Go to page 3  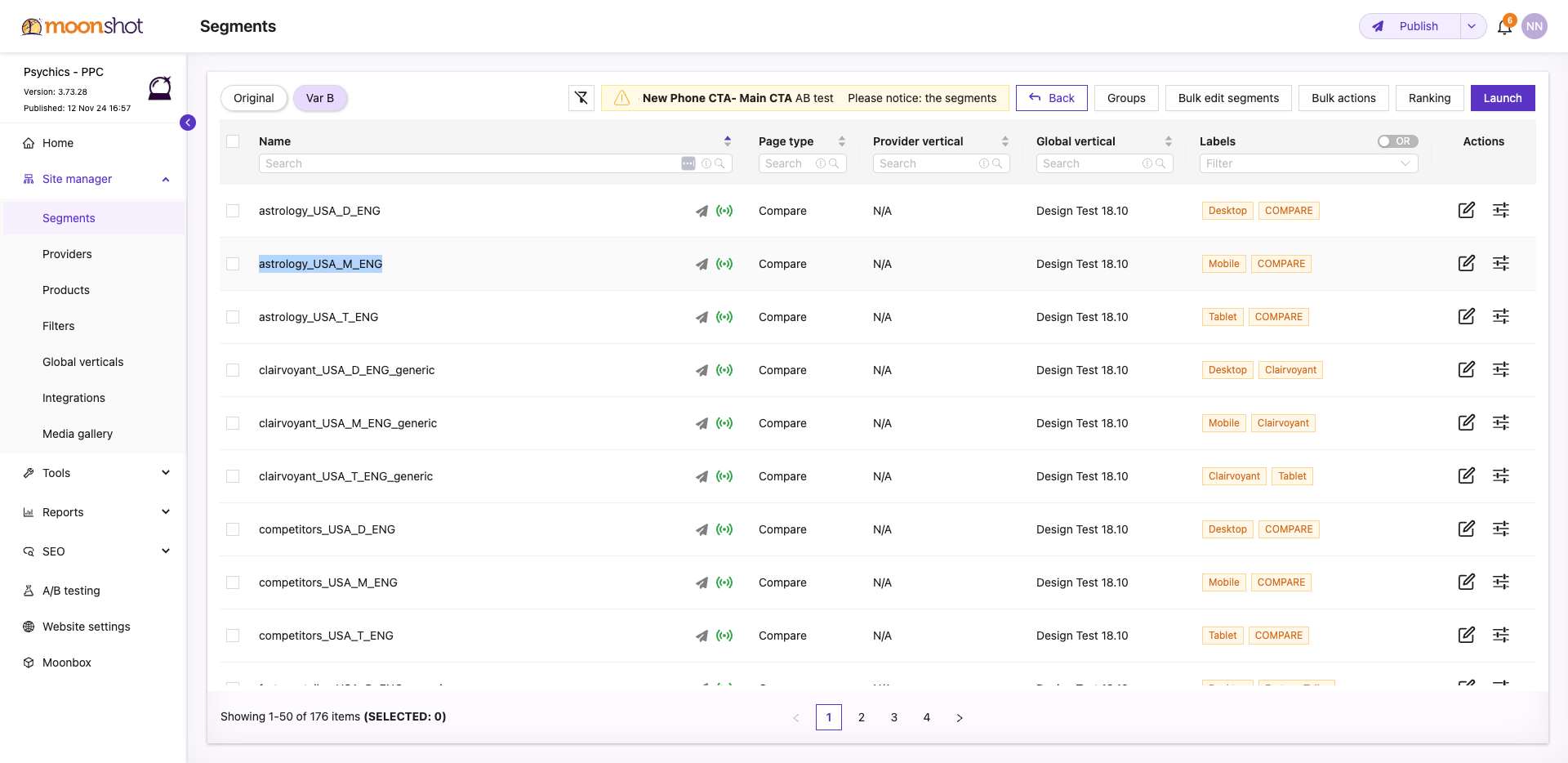pos(894,717)
